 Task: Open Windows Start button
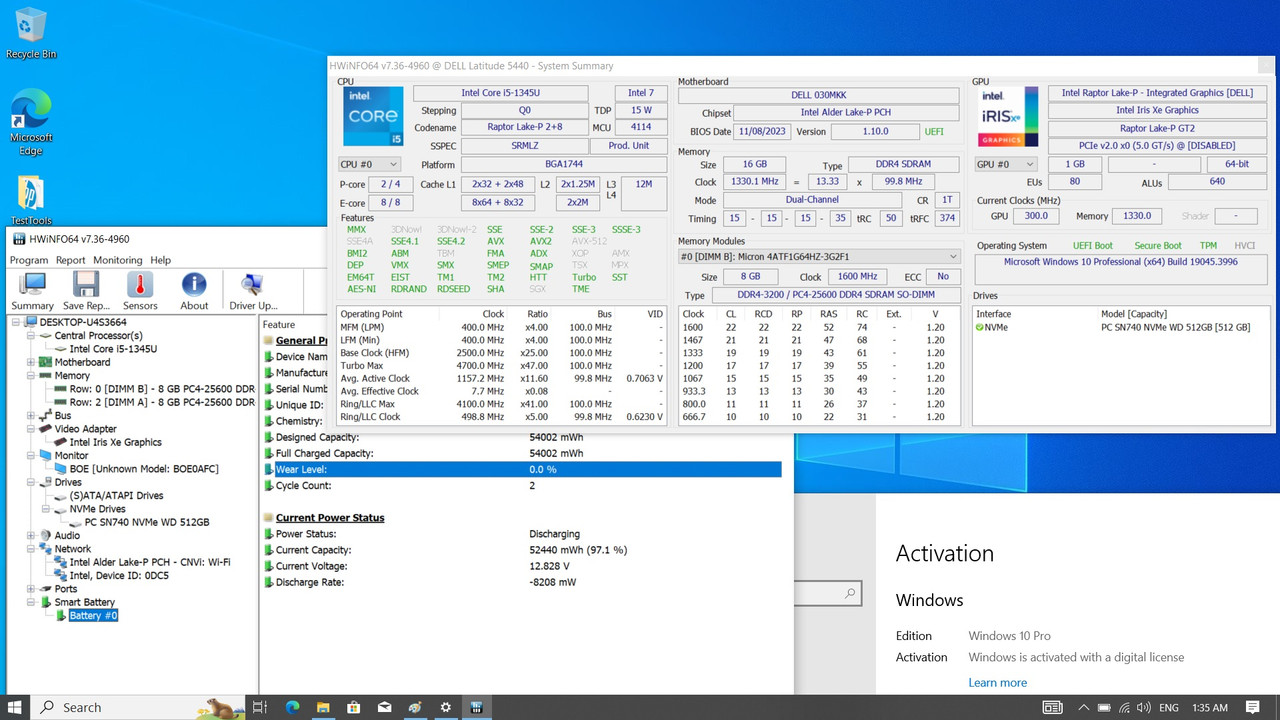[16, 707]
